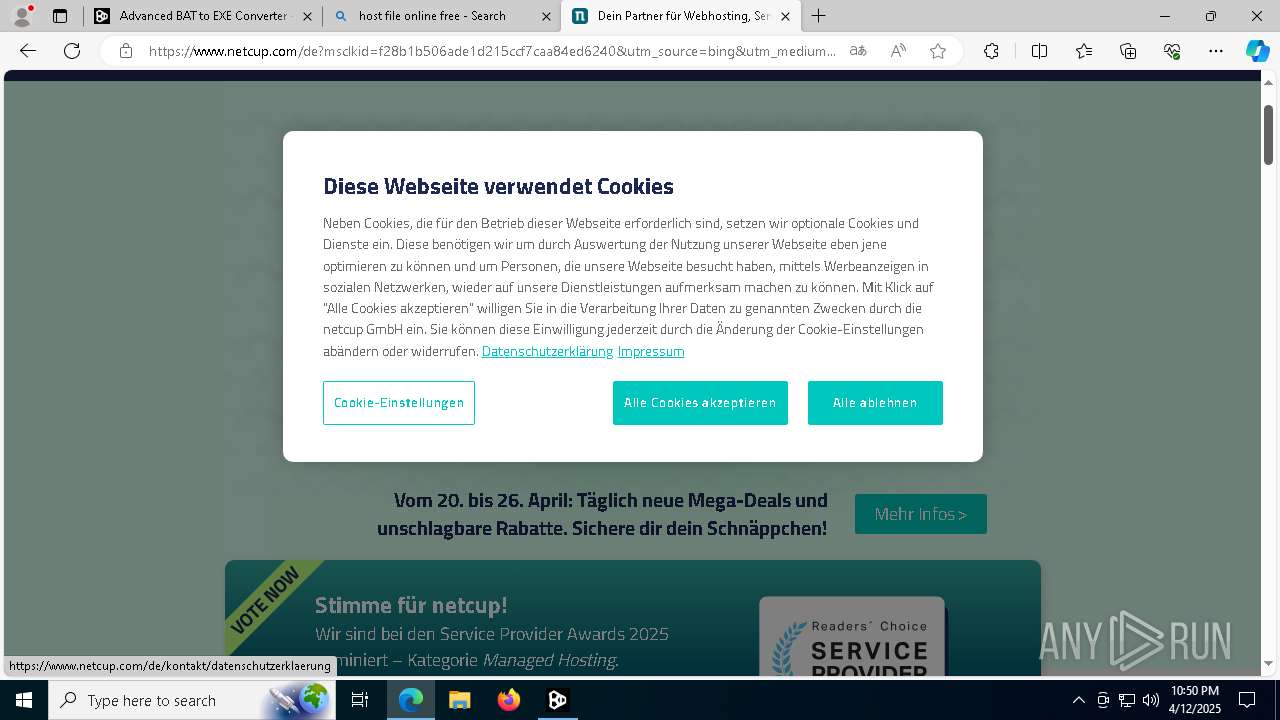Open the translate page icon
Image resolution: width=1280 pixels, height=720 pixels.
point(858,51)
